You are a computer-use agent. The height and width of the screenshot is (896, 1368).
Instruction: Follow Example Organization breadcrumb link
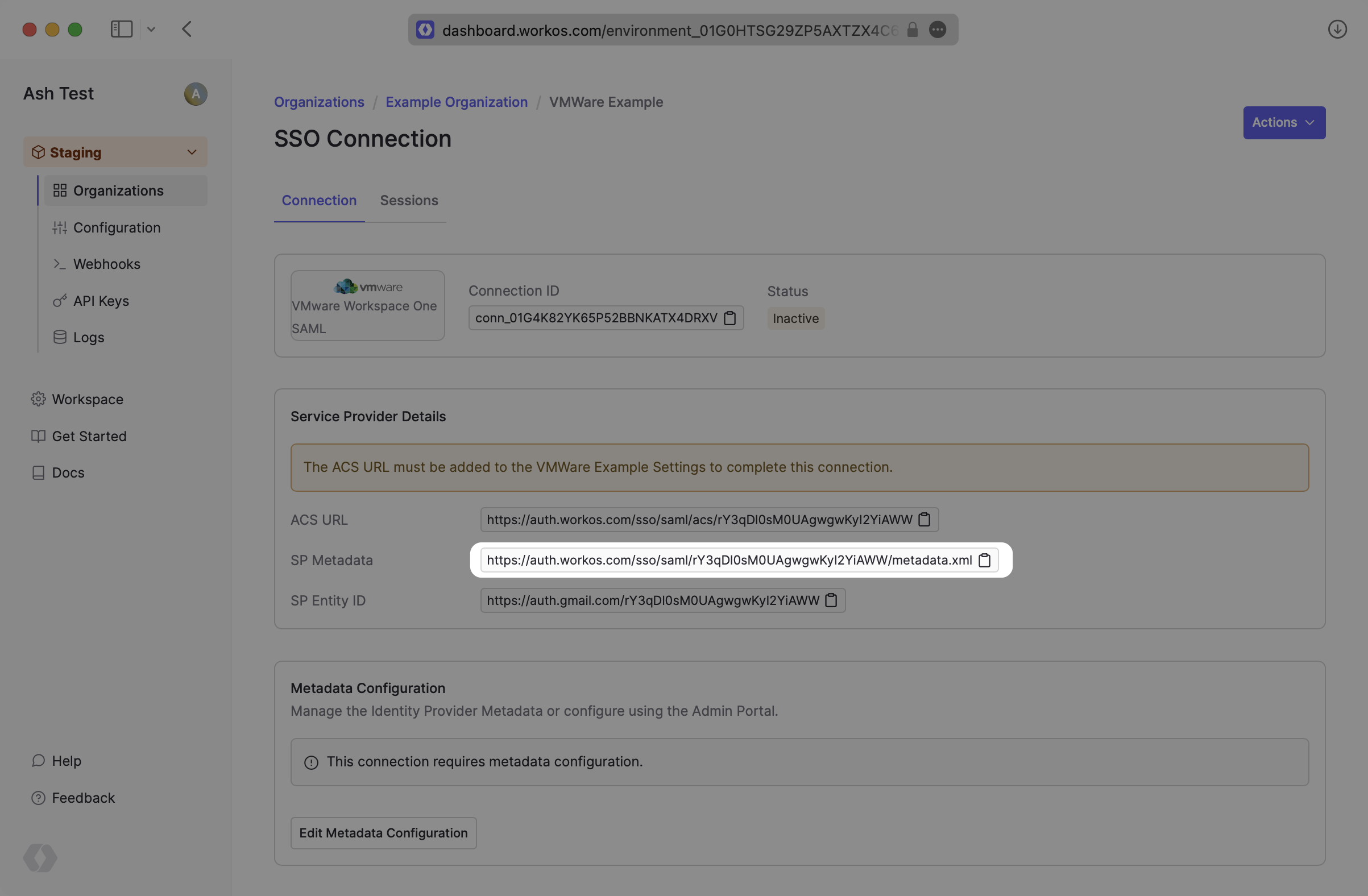(x=457, y=102)
